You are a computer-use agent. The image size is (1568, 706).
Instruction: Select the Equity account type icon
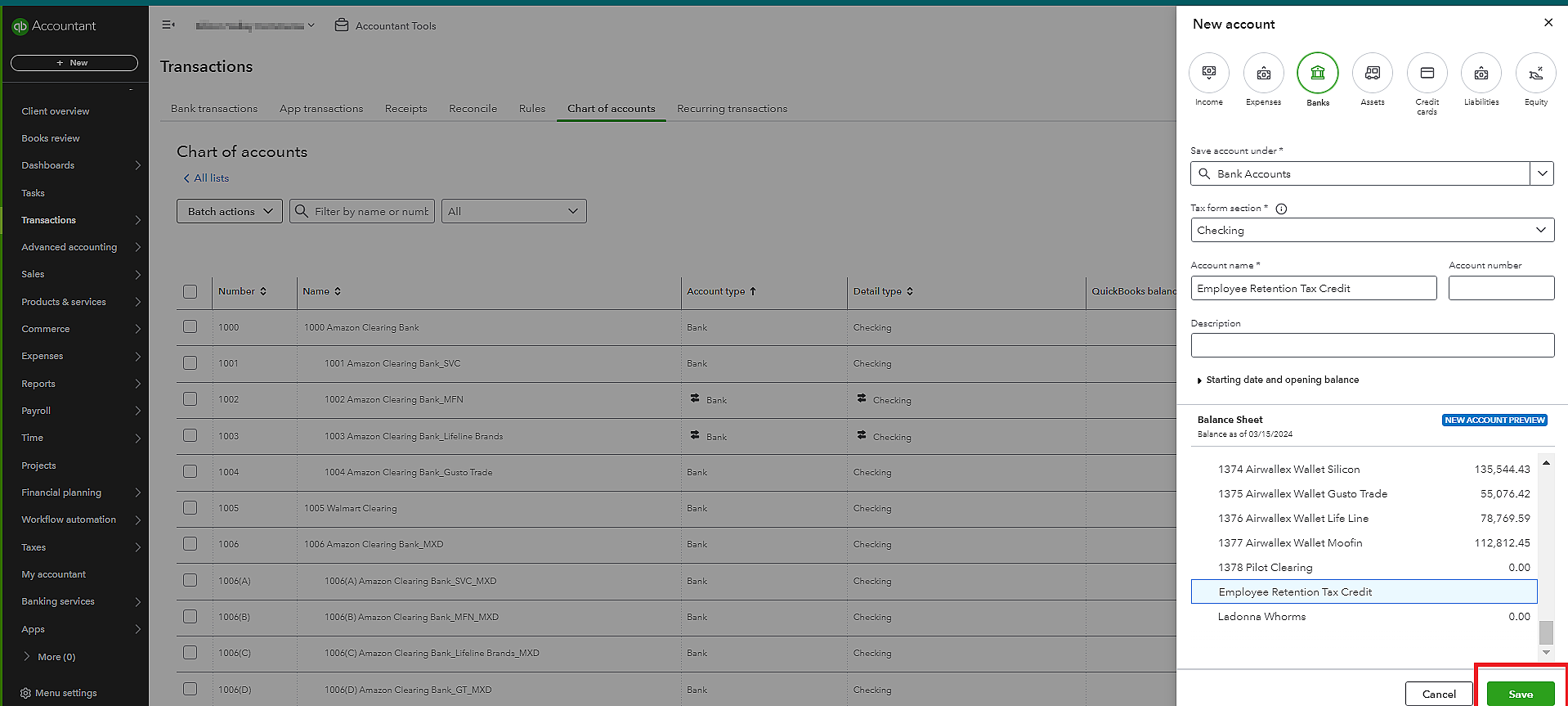pyautogui.click(x=1535, y=73)
